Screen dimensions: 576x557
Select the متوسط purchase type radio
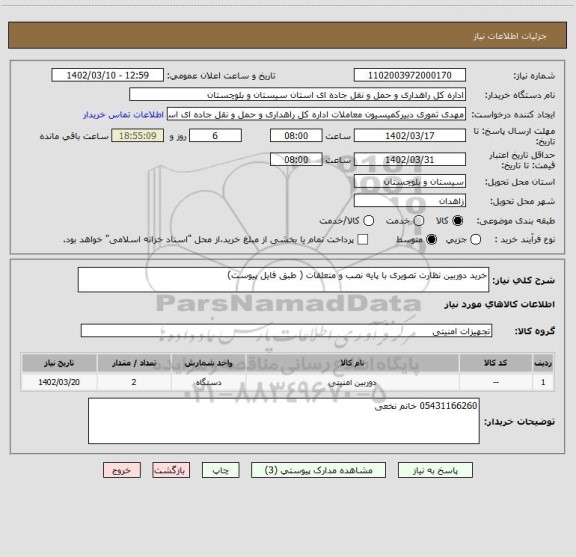pyautogui.click(x=431, y=240)
